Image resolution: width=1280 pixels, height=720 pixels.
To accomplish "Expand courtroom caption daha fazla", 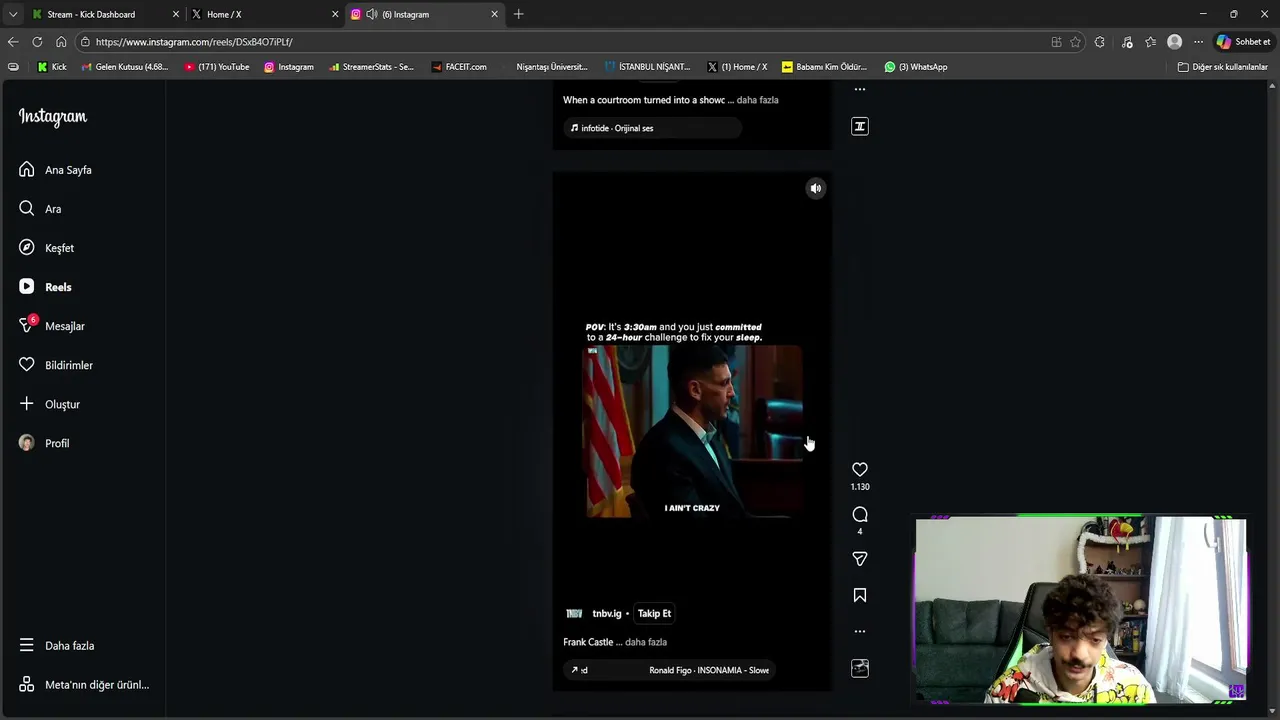I will coord(758,100).
